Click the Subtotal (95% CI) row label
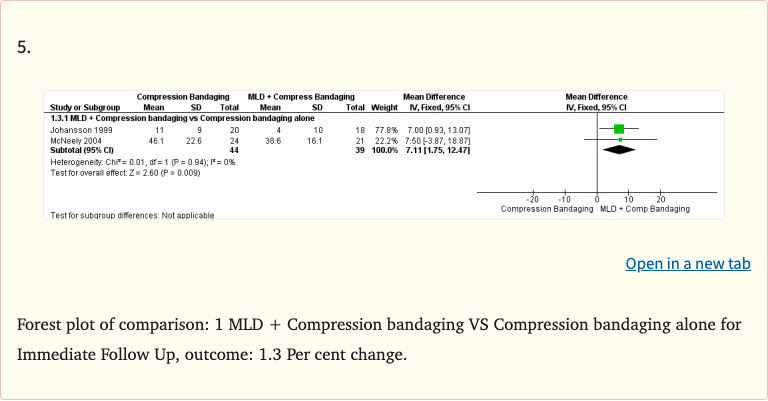 (x=81, y=150)
